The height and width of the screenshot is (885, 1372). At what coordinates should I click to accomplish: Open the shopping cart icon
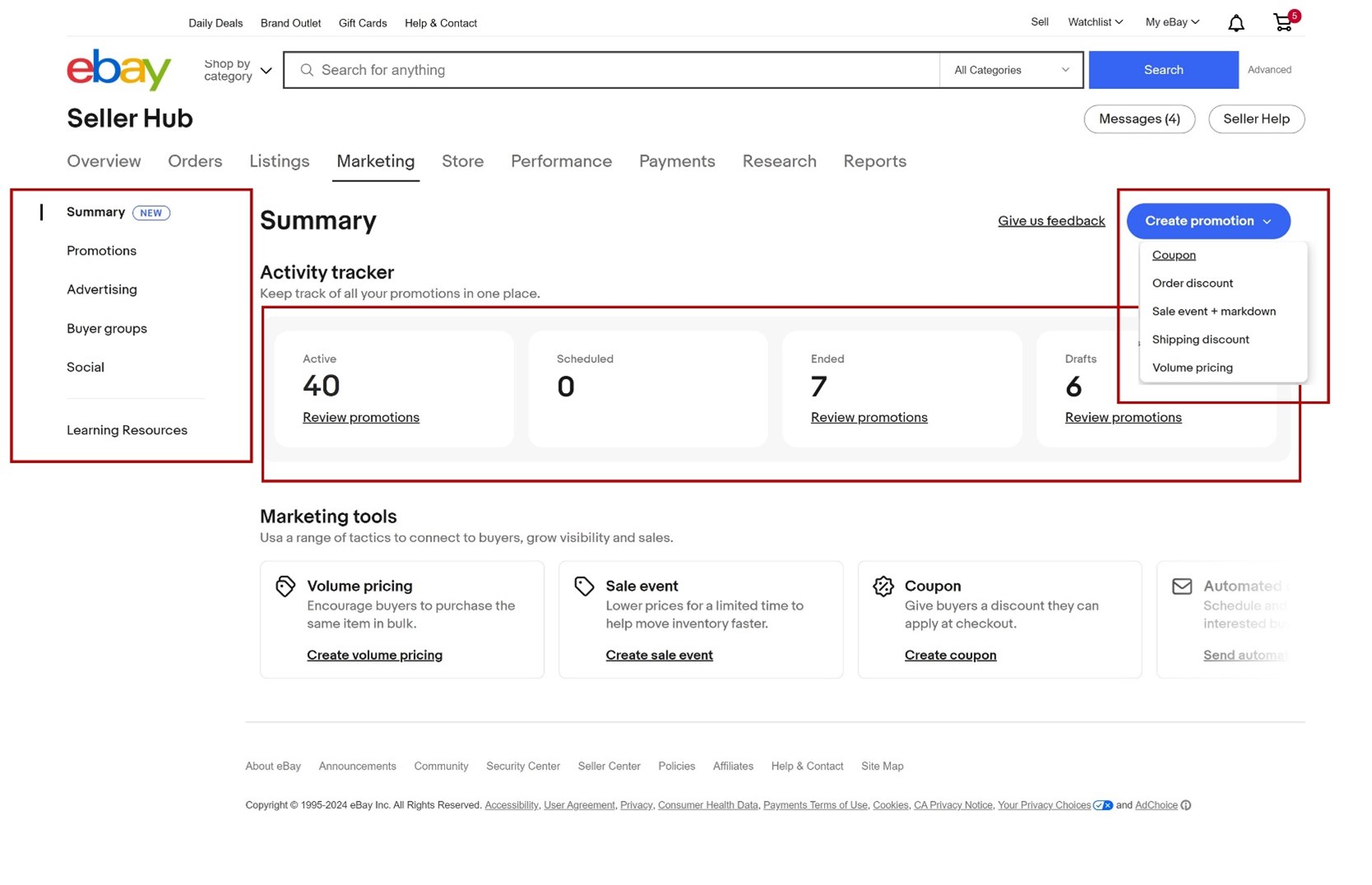1283,22
